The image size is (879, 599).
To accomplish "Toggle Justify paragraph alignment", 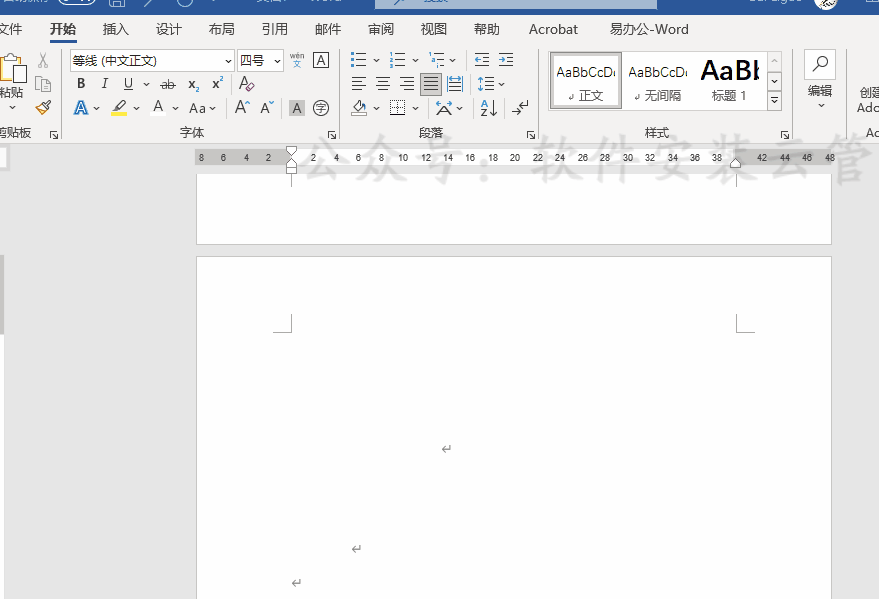I will point(431,84).
